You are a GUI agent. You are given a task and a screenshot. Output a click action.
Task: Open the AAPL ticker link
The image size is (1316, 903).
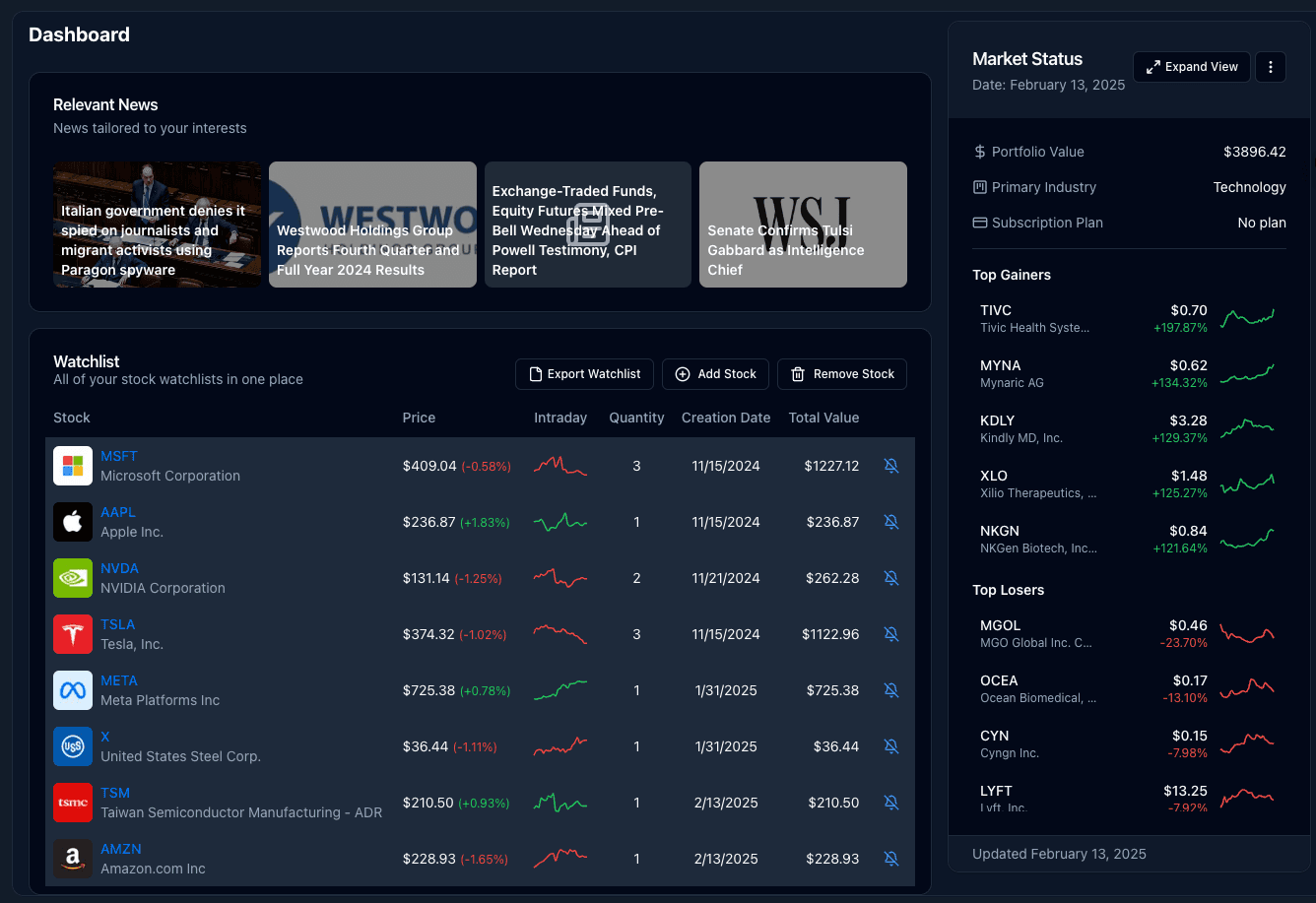118,512
